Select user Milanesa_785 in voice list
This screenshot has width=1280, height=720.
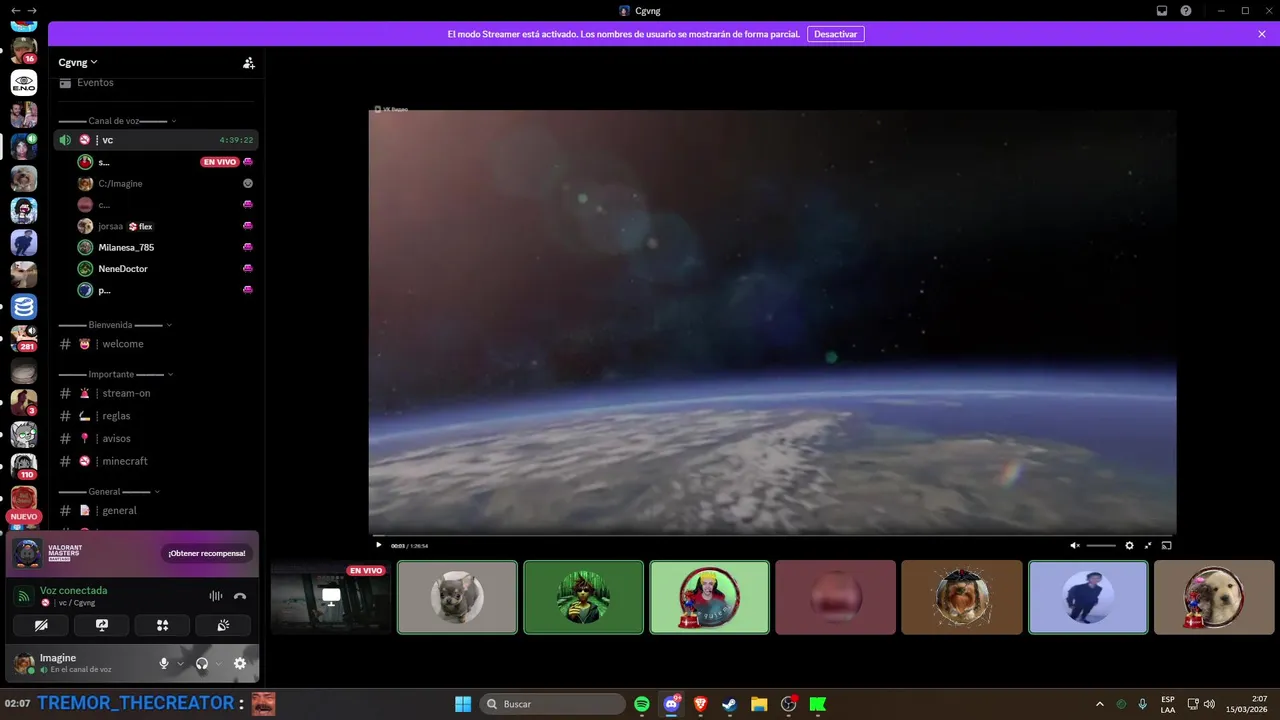tap(126, 247)
